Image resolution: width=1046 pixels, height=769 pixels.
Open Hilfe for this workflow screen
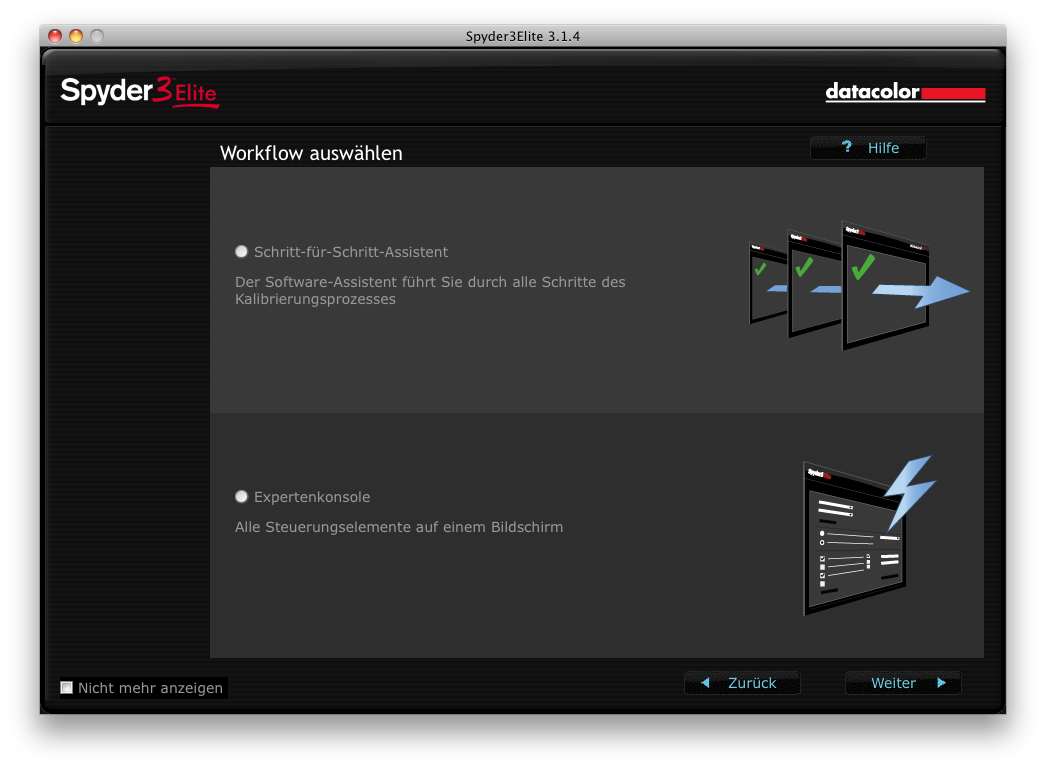coord(868,148)
